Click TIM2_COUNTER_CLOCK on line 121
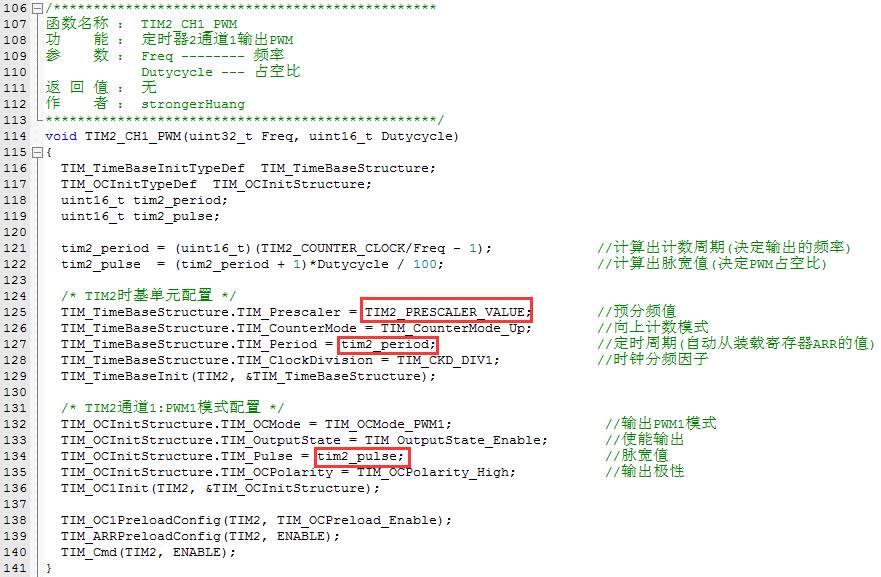Viewport: 881px width, 577px height. [332, 248]
